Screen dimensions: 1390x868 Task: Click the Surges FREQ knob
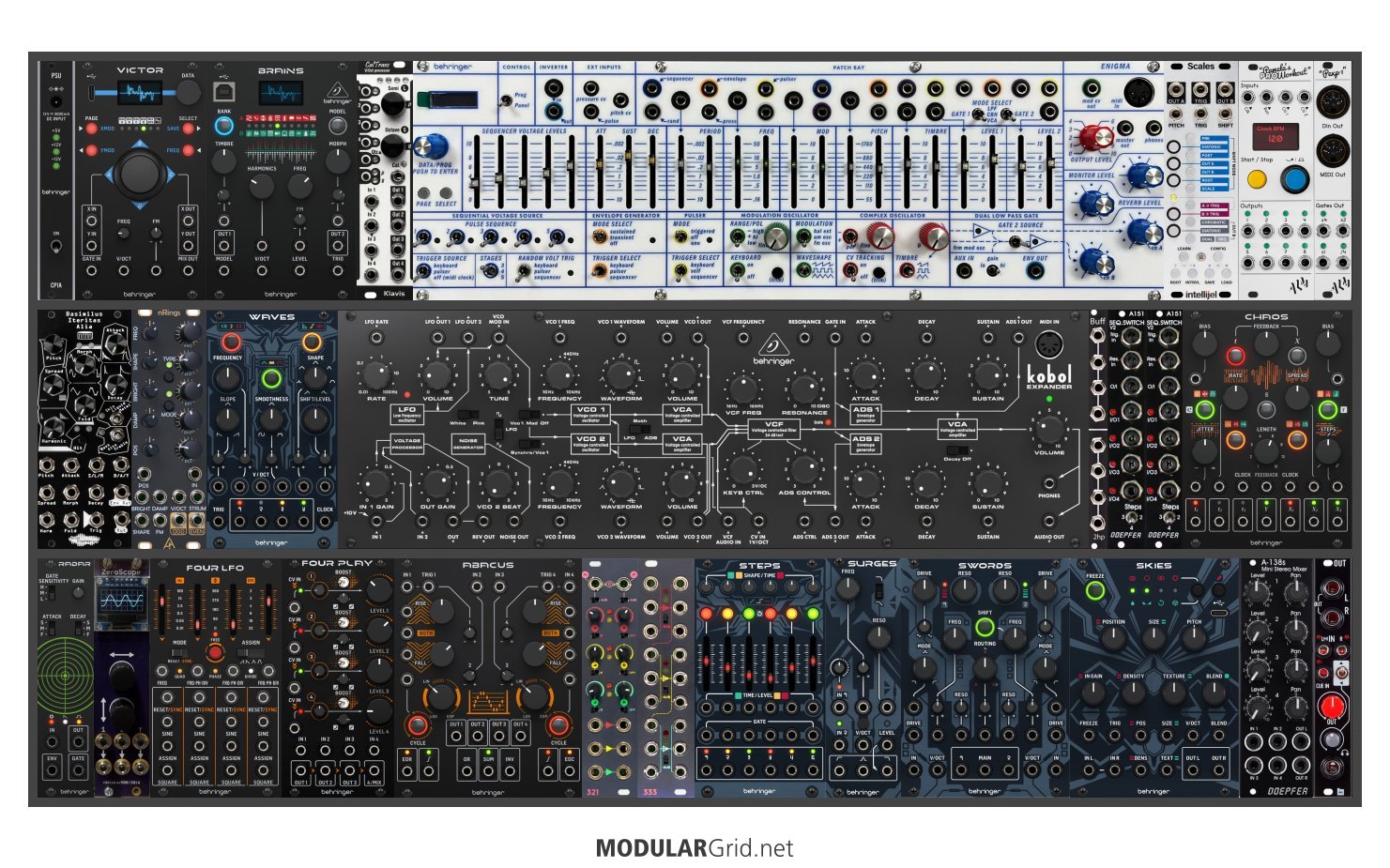(848, 589)
